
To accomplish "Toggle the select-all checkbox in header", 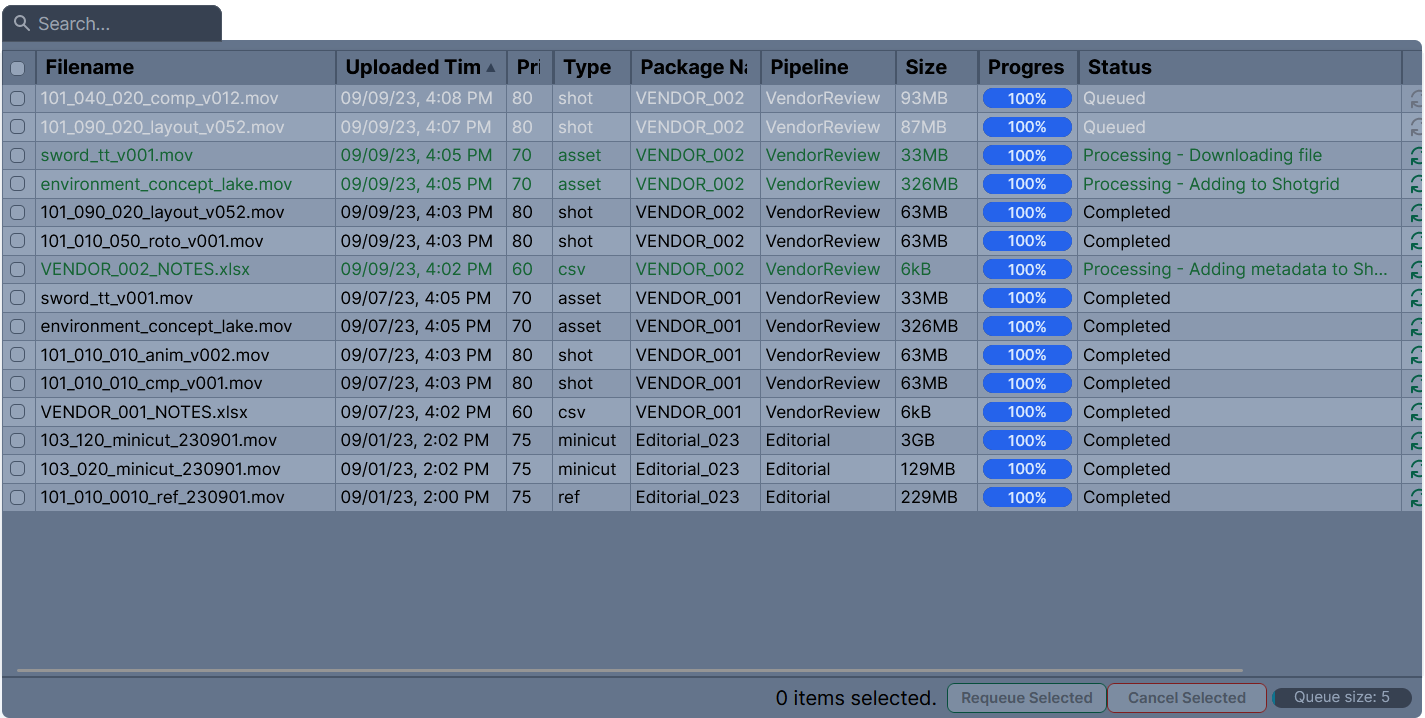I will [18, 68].
